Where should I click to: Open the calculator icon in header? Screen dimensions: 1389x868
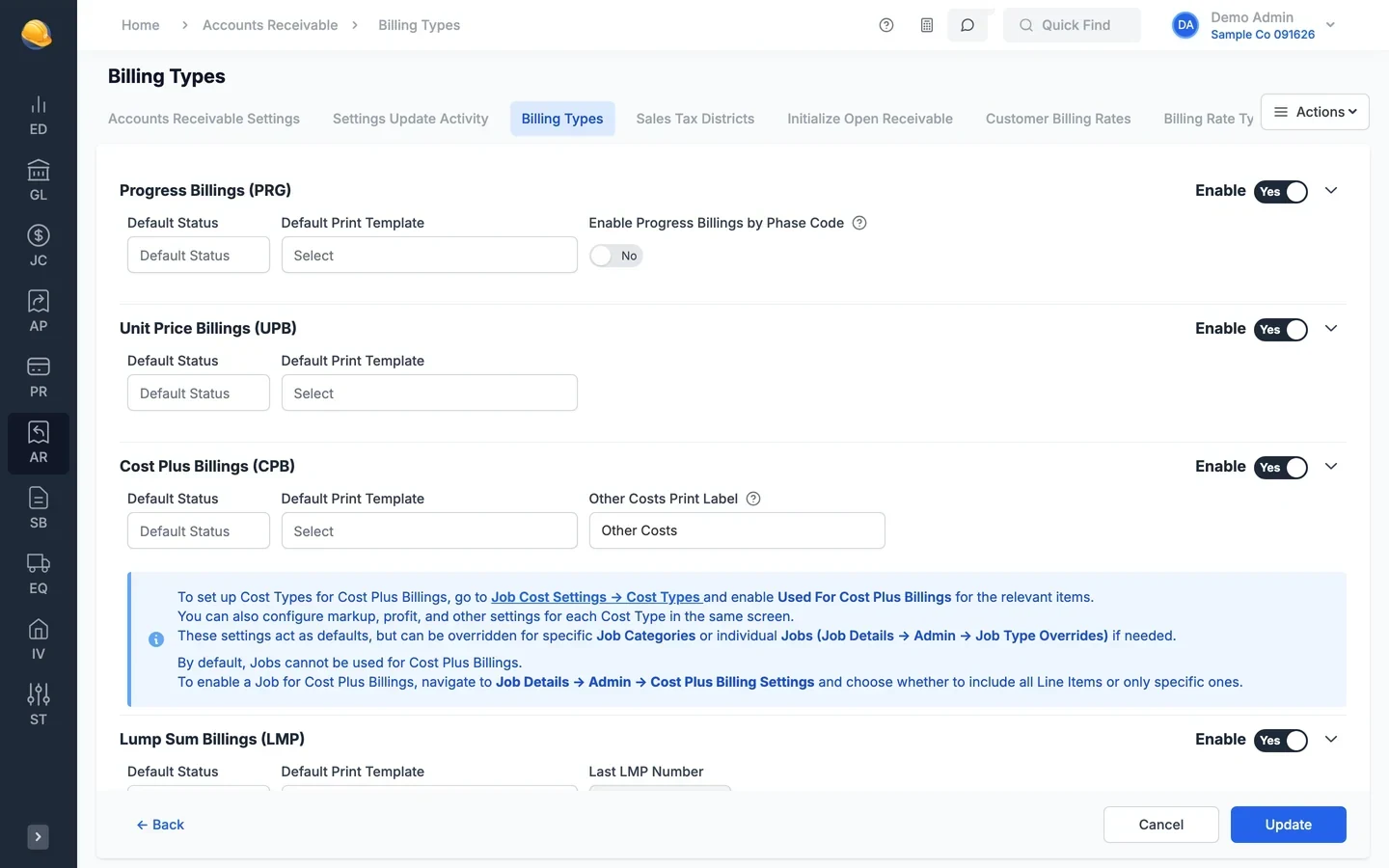point(927,25)
